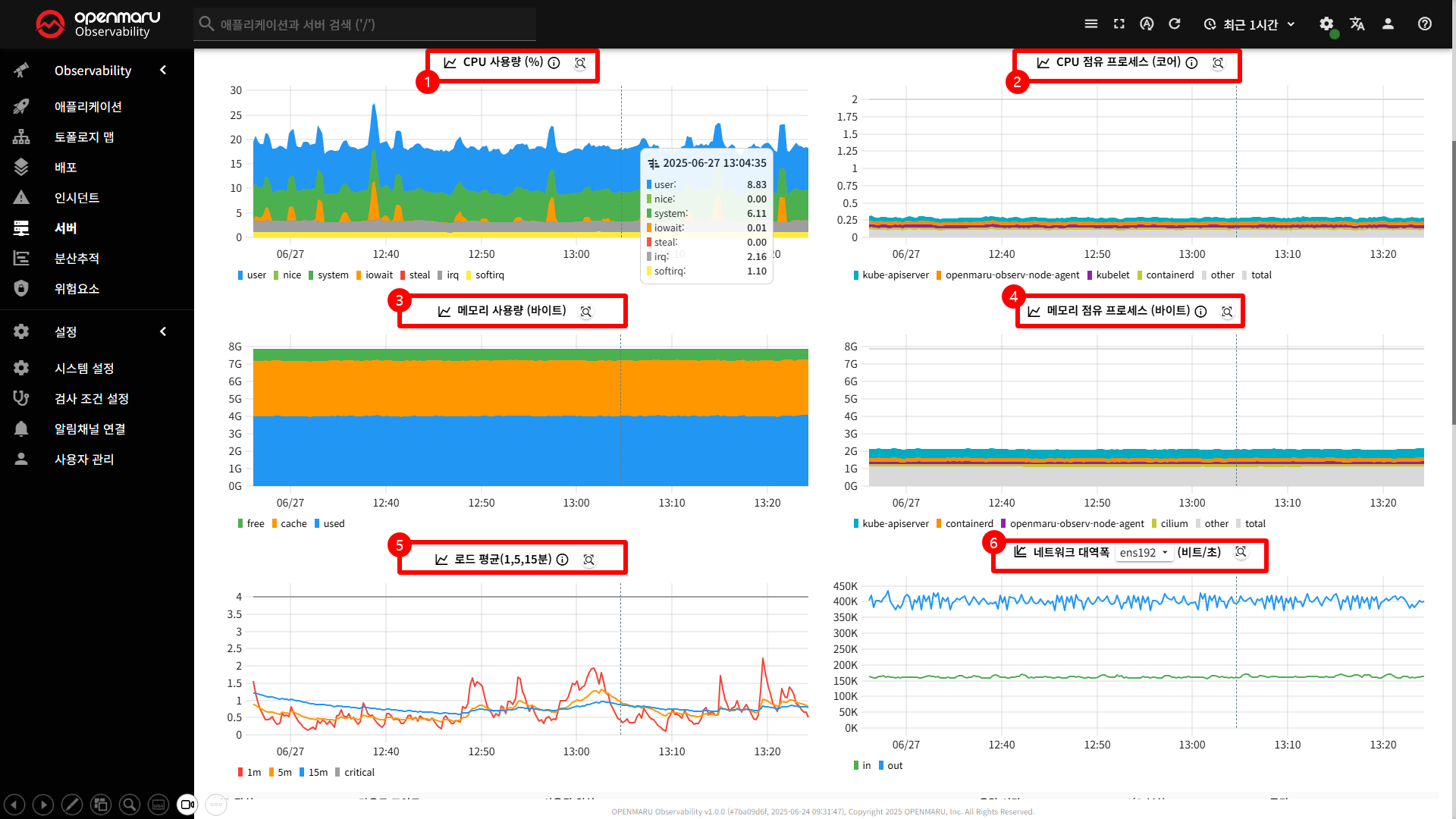Open the ens192 network interface dropdown
The height and width of the screenshot is (819, 1456).
[1144, 553]
